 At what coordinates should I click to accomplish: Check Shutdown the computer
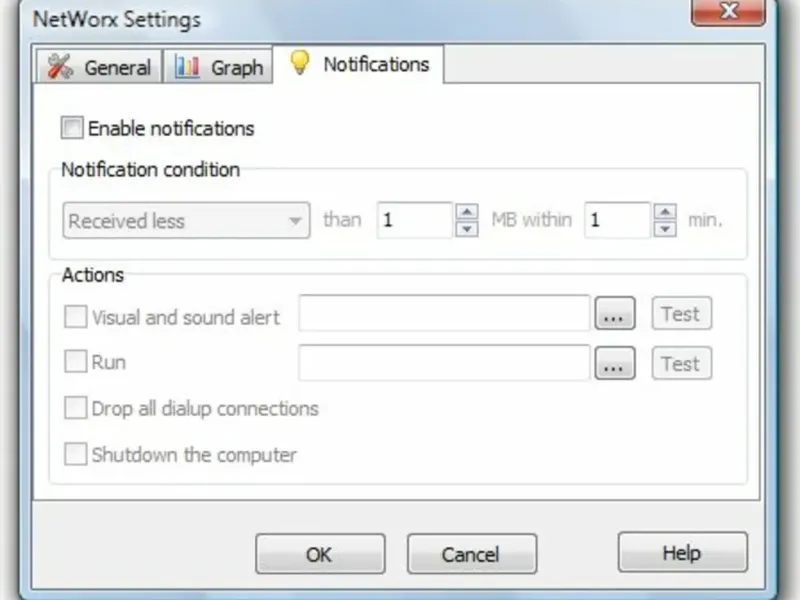coord(76,454)
